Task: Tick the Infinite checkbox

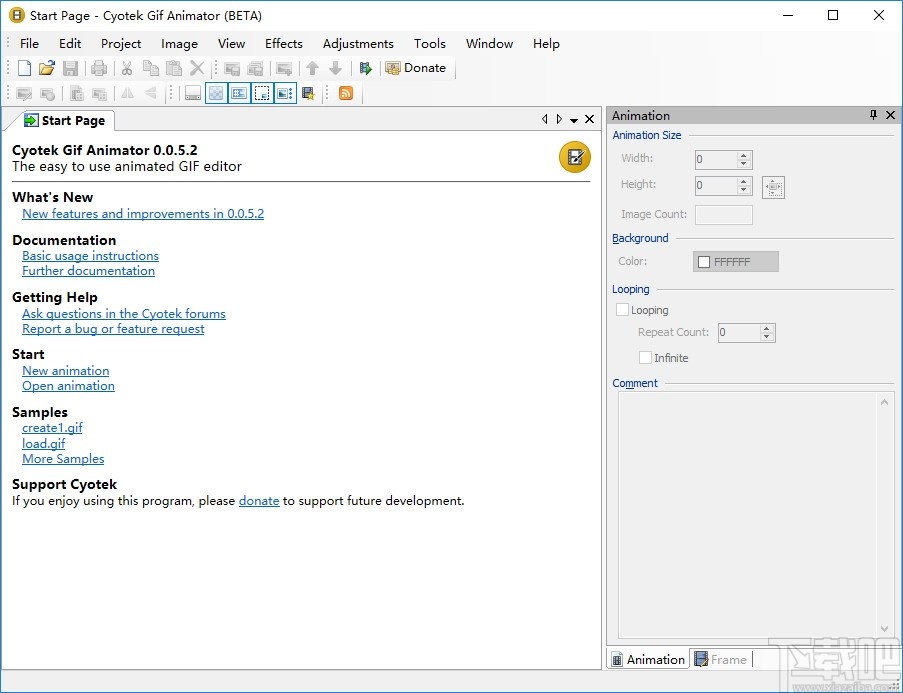Action: [x=645, y=358]
